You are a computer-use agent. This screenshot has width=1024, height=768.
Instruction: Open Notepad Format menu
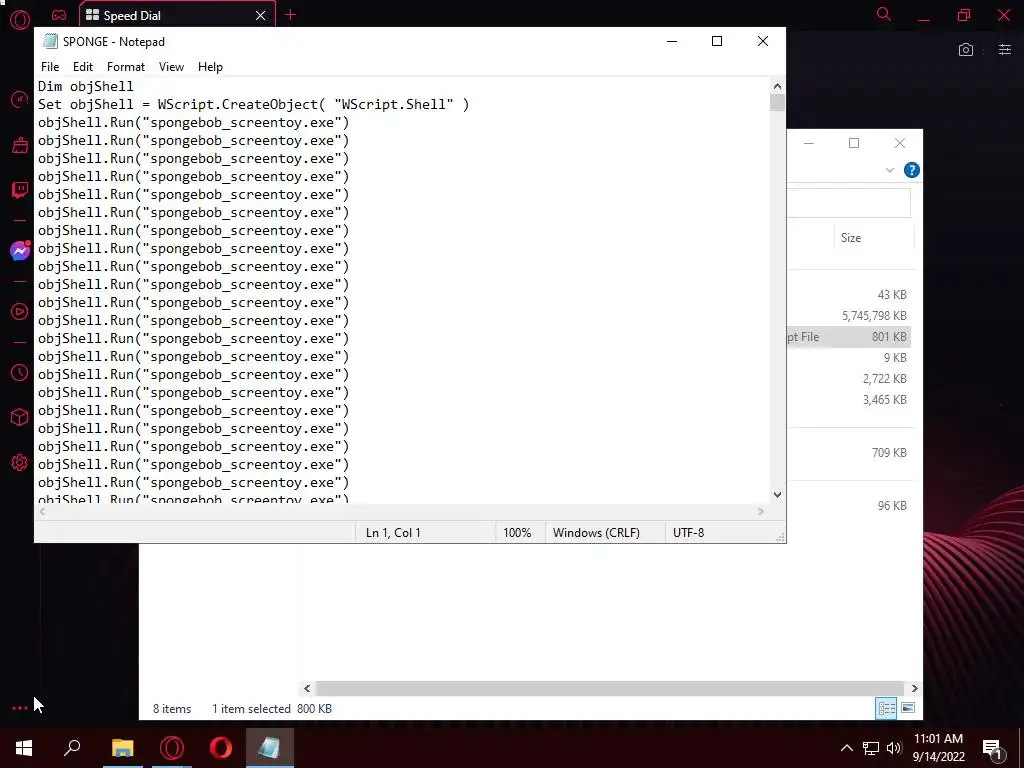pos(125,67)
